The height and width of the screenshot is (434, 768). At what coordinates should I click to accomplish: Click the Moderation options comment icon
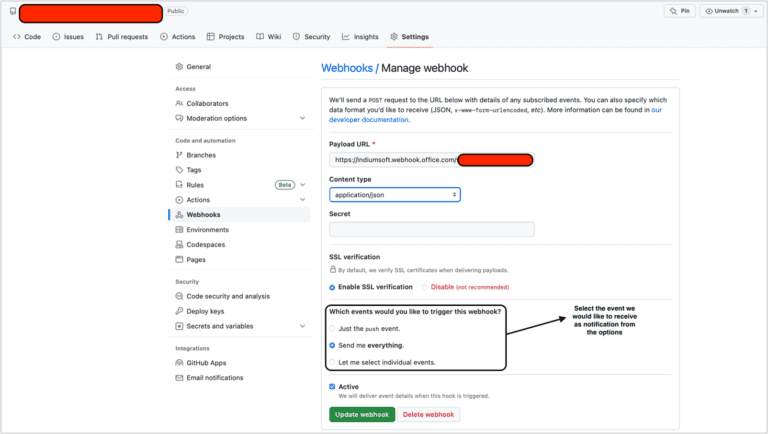(179, 118)
